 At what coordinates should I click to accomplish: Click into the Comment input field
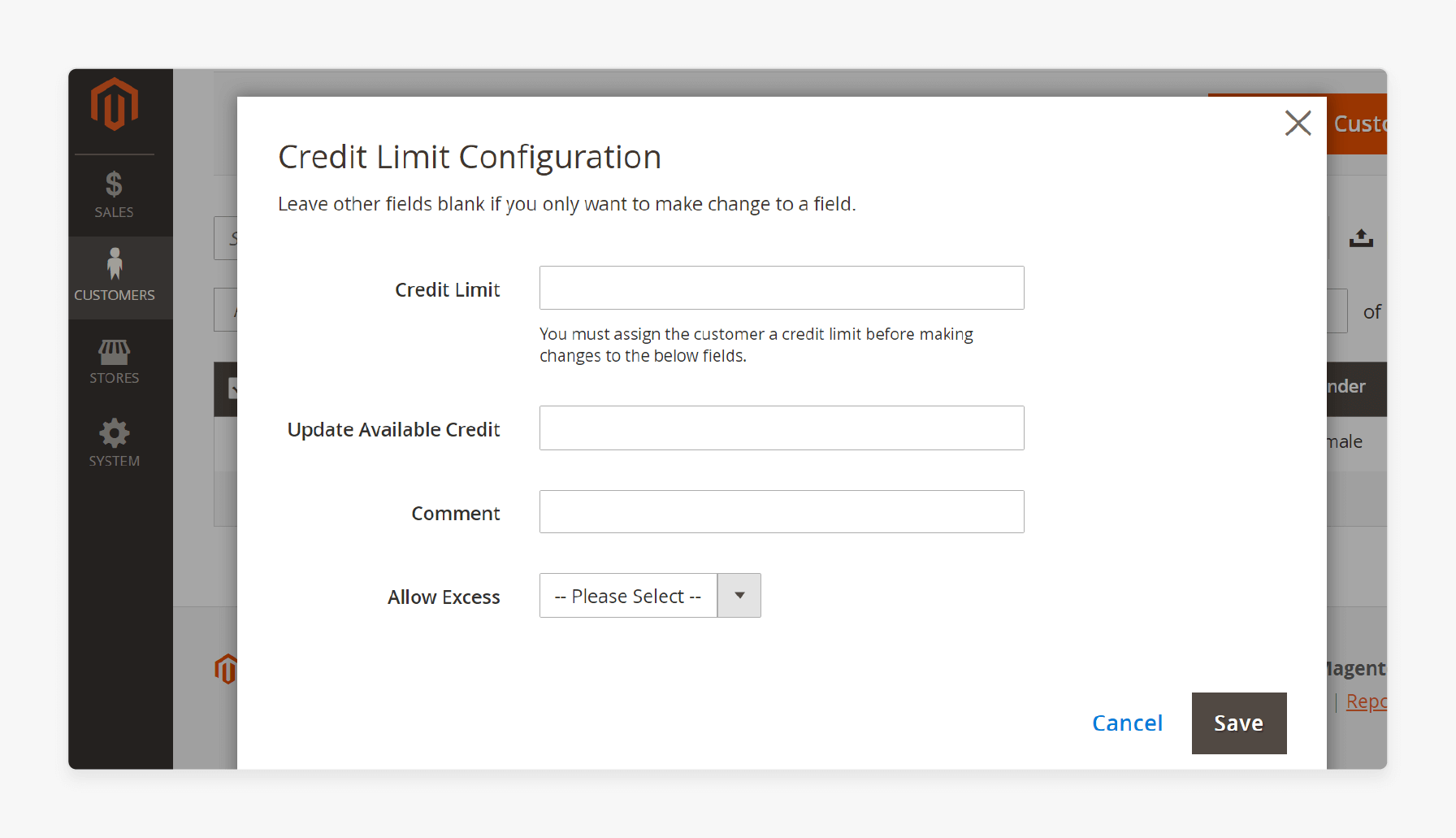(x=782, y=511)
